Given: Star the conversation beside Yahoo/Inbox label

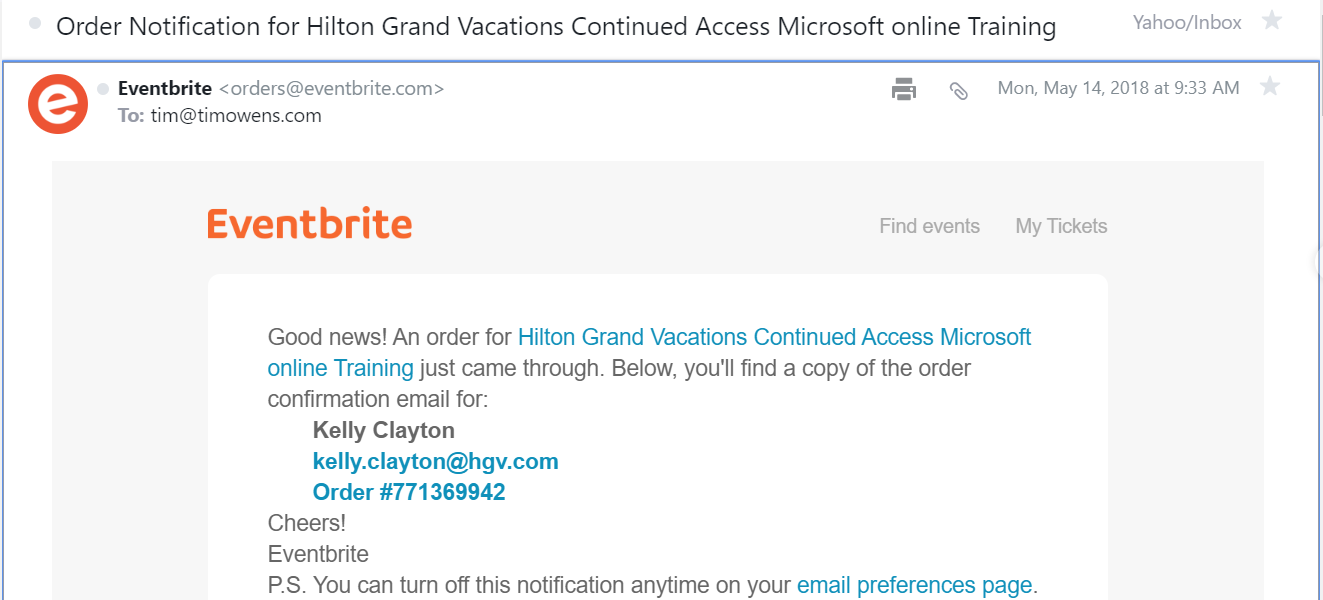Looking at the screenshot, I should tap(1272, 20).
